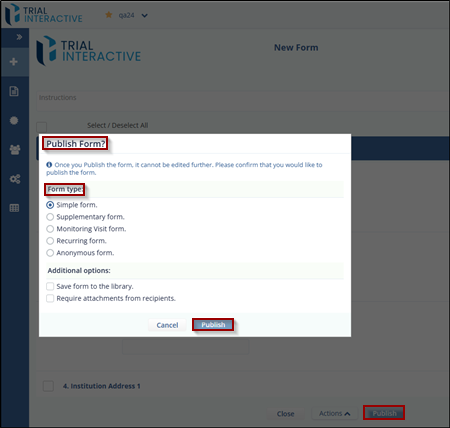Open the users group icon in sidebar

pos(15,150)
